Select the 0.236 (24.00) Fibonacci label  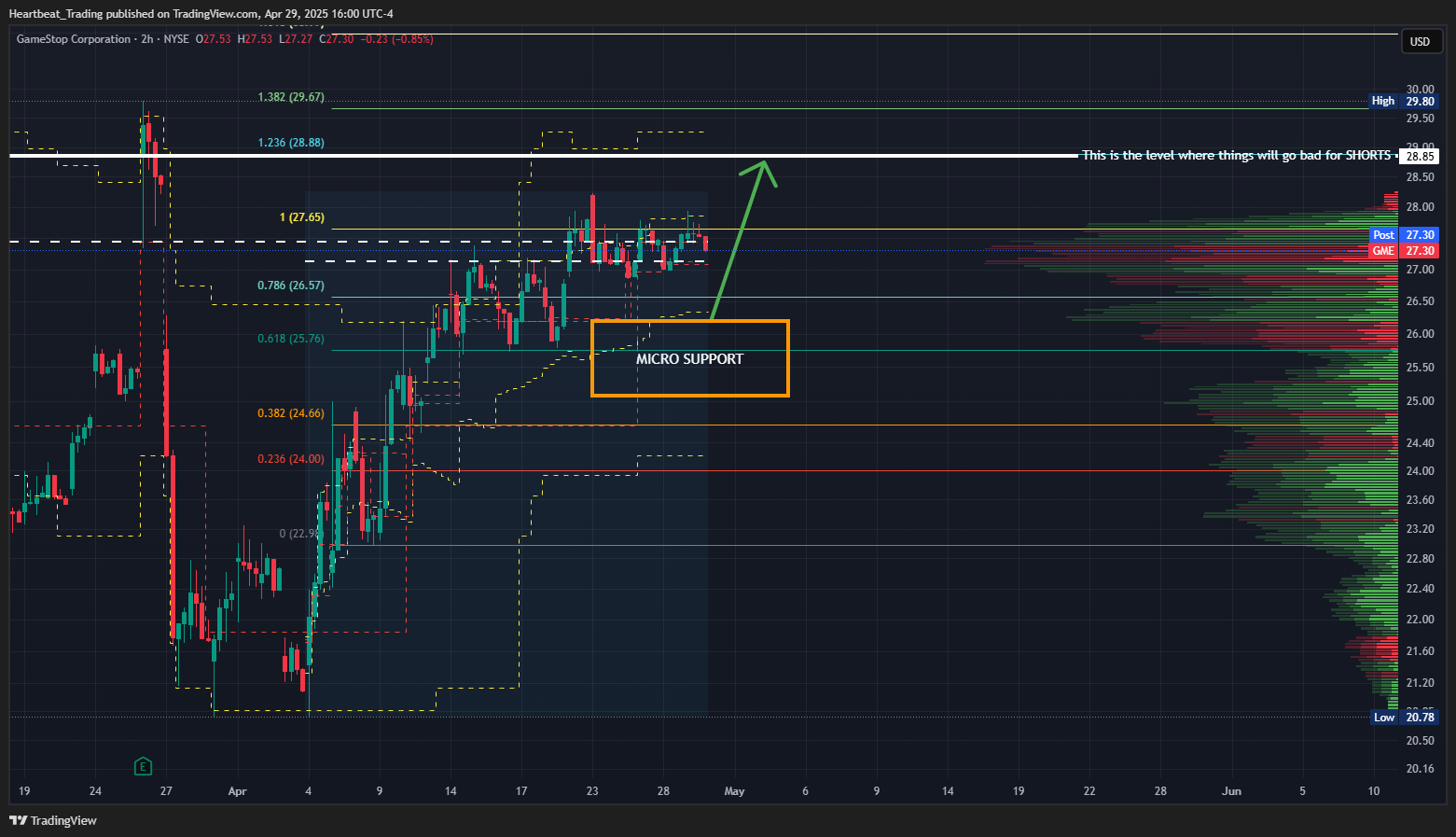click(291, 459)
